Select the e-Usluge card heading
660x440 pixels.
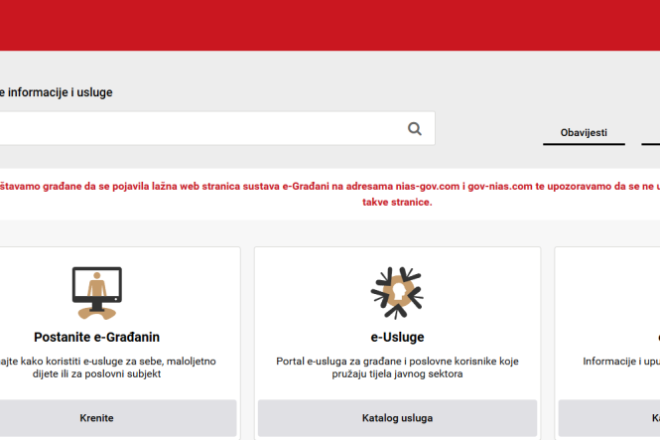click(x=397, y=337)
